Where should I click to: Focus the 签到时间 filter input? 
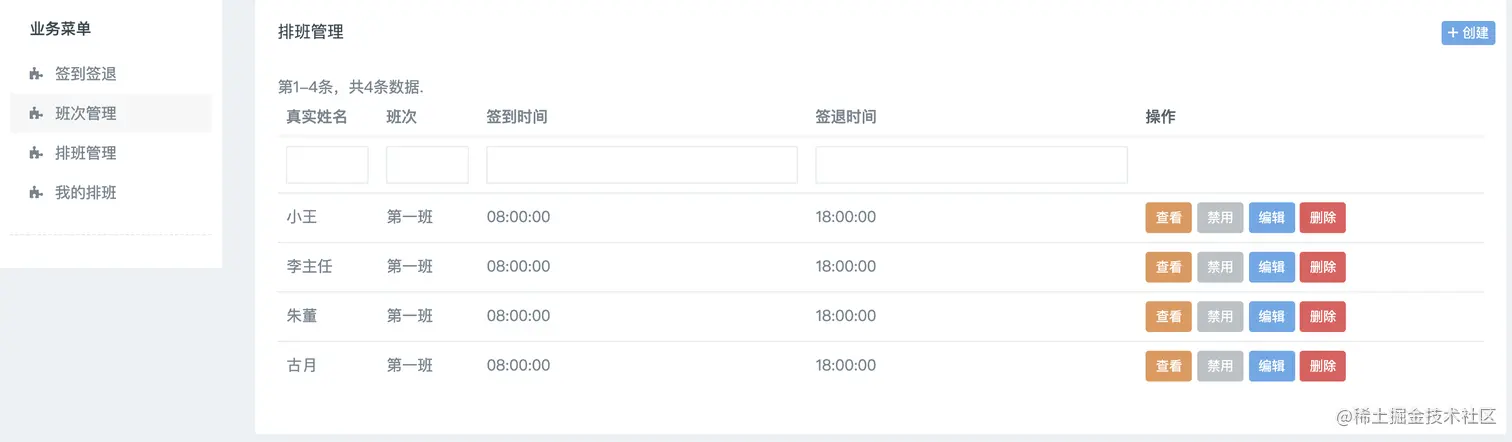[642, 165]
